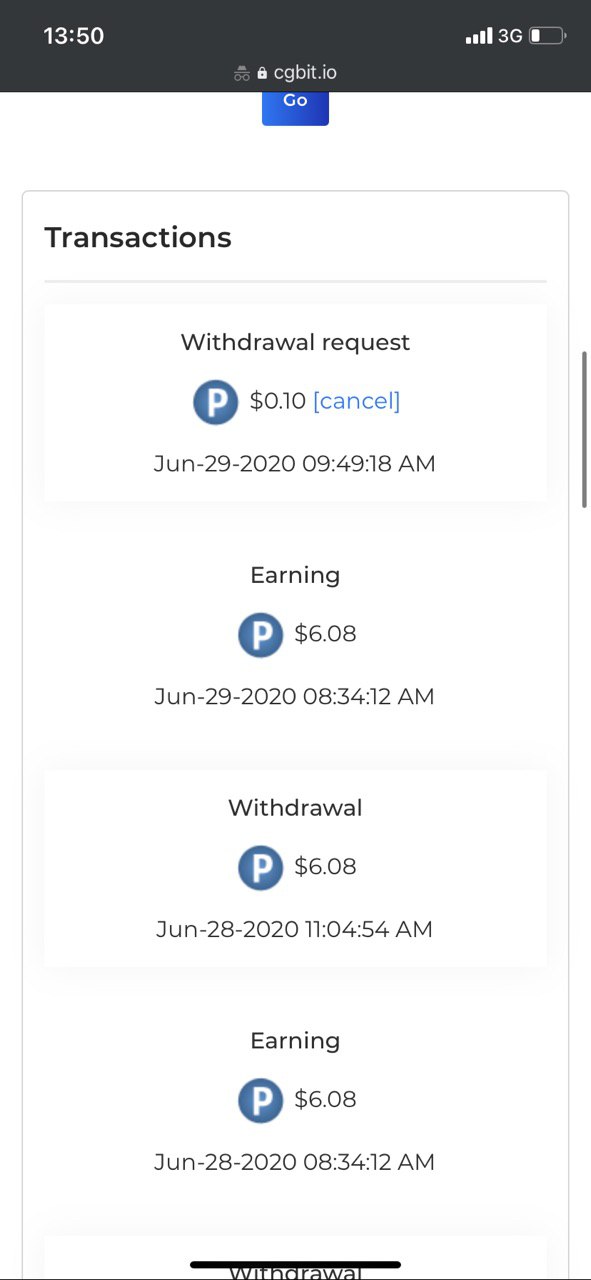The height and width of the screenshot is (1280, 591).
Task: Click timestamp Jun-28-2020 08:34:12 AM
Action: coord(295,1162)
